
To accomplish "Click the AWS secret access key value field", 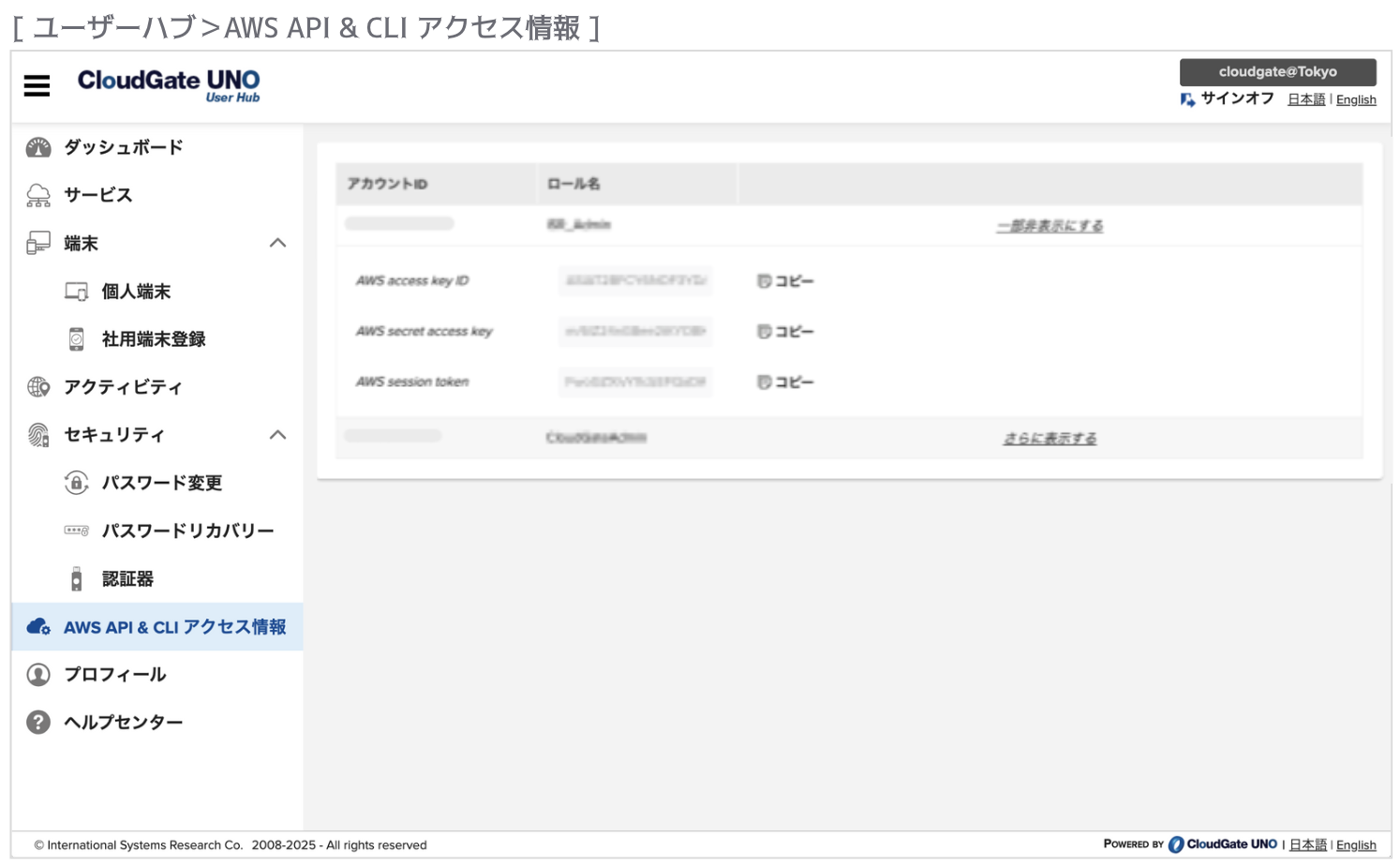I will click(635, 332).
